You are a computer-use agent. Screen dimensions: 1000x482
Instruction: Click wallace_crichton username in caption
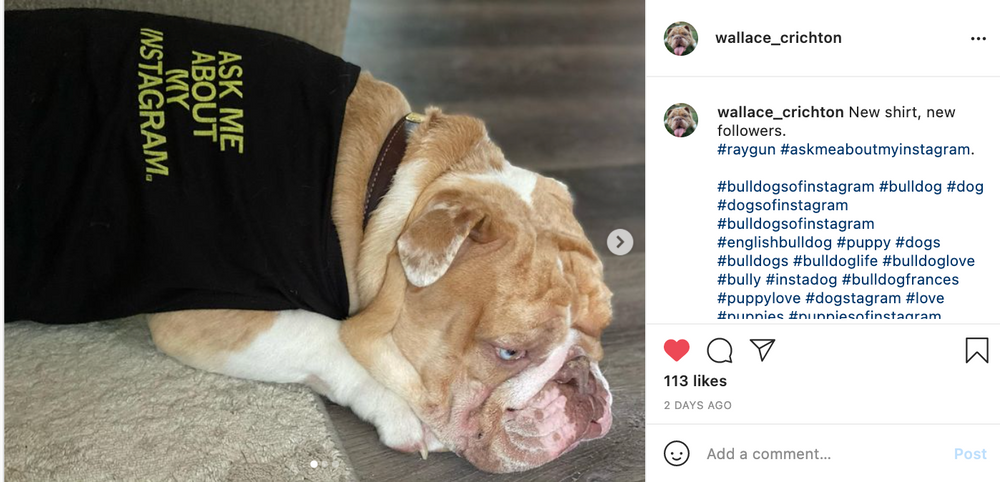(780, 112)
